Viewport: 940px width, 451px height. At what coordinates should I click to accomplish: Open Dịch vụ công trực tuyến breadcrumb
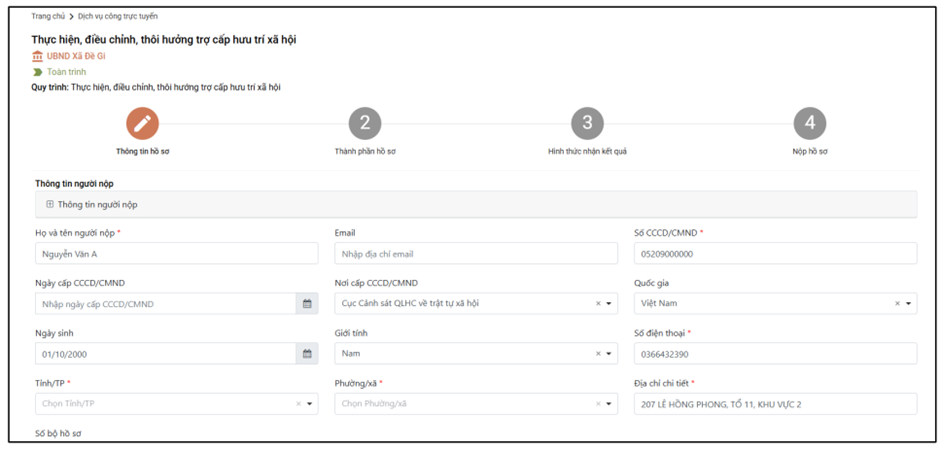click(119, 17)
